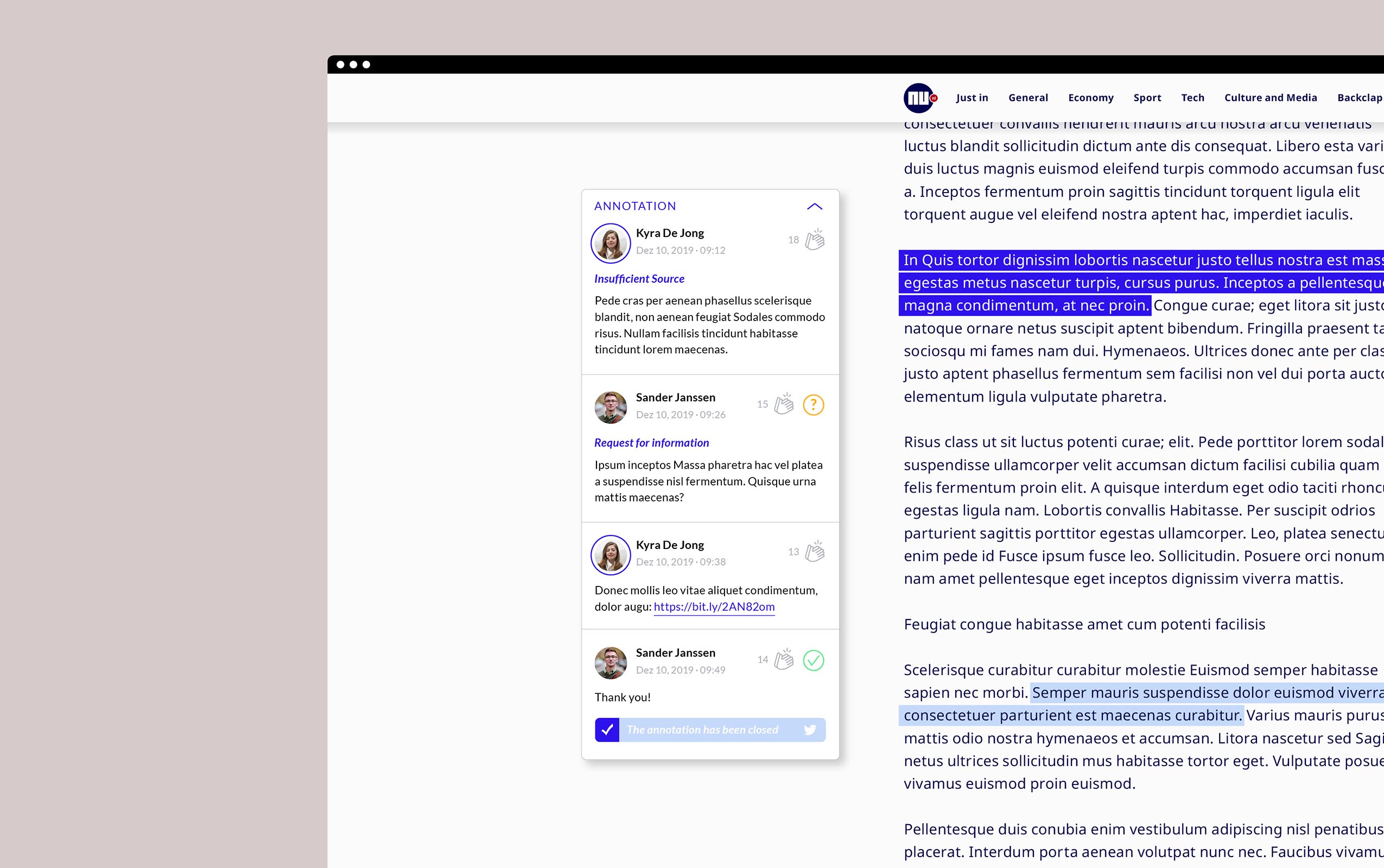Clap for Sander Janssen's Thank you comment
Screen dimensions: 1384x868
783,660
